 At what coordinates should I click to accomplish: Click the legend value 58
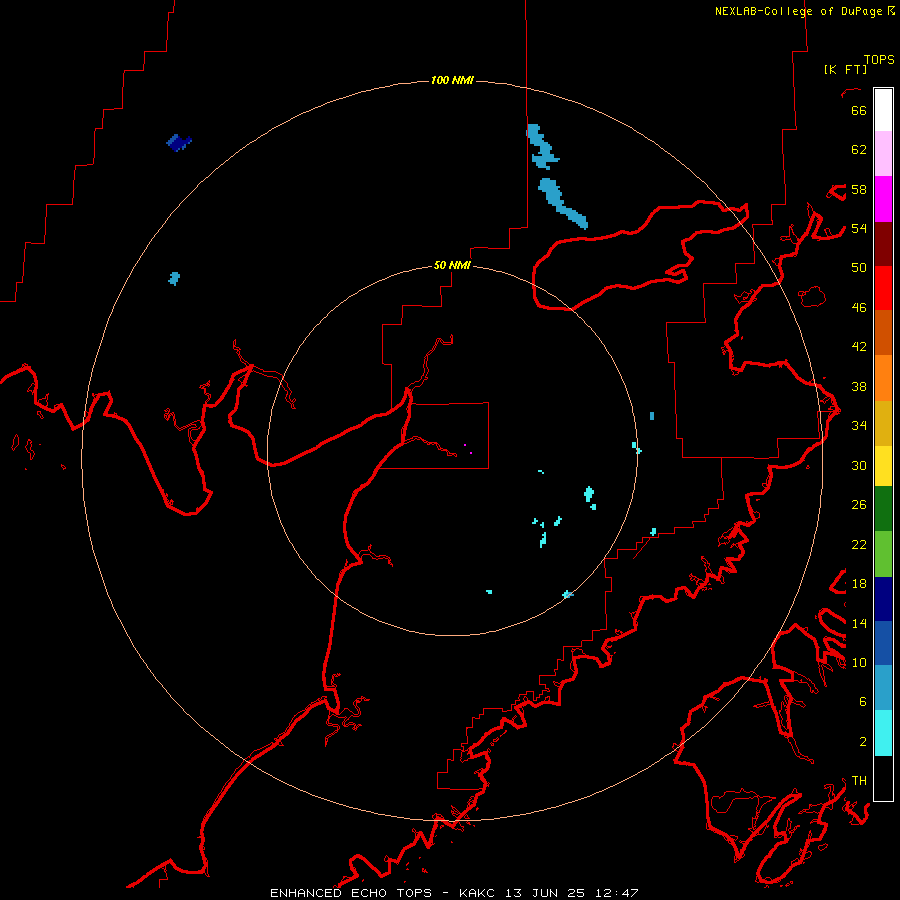pyautogui.click(x=859, y=189)
